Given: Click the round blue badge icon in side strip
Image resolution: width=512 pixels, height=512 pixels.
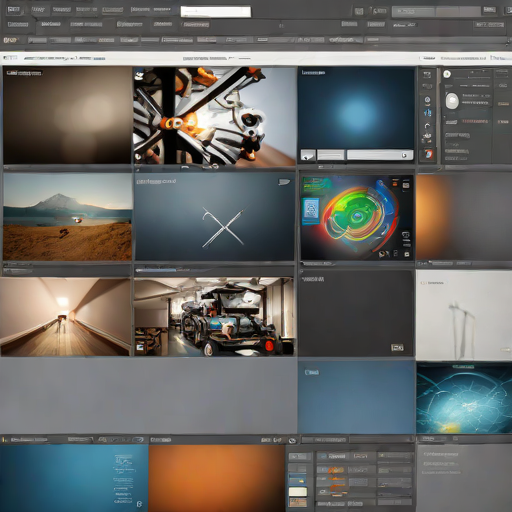Looking at the screenshot, I should (427, 100).
